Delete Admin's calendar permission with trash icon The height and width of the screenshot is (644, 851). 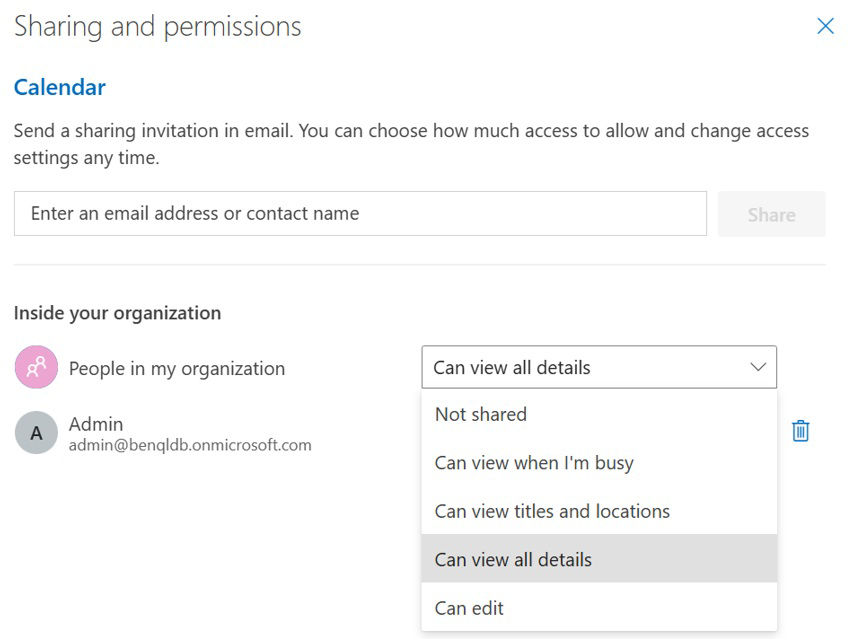(x=800, y=431)
